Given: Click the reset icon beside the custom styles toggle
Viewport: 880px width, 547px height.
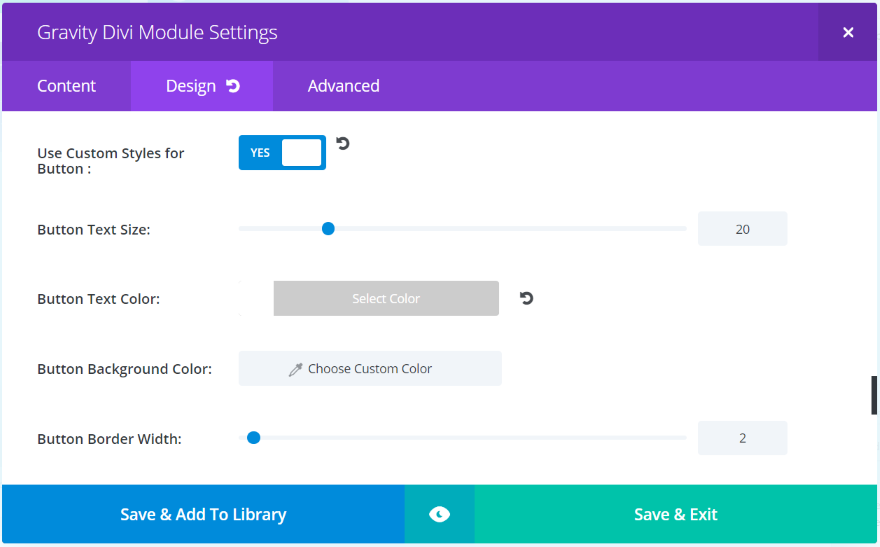Looking at the screenshot, I should point(343,144).
